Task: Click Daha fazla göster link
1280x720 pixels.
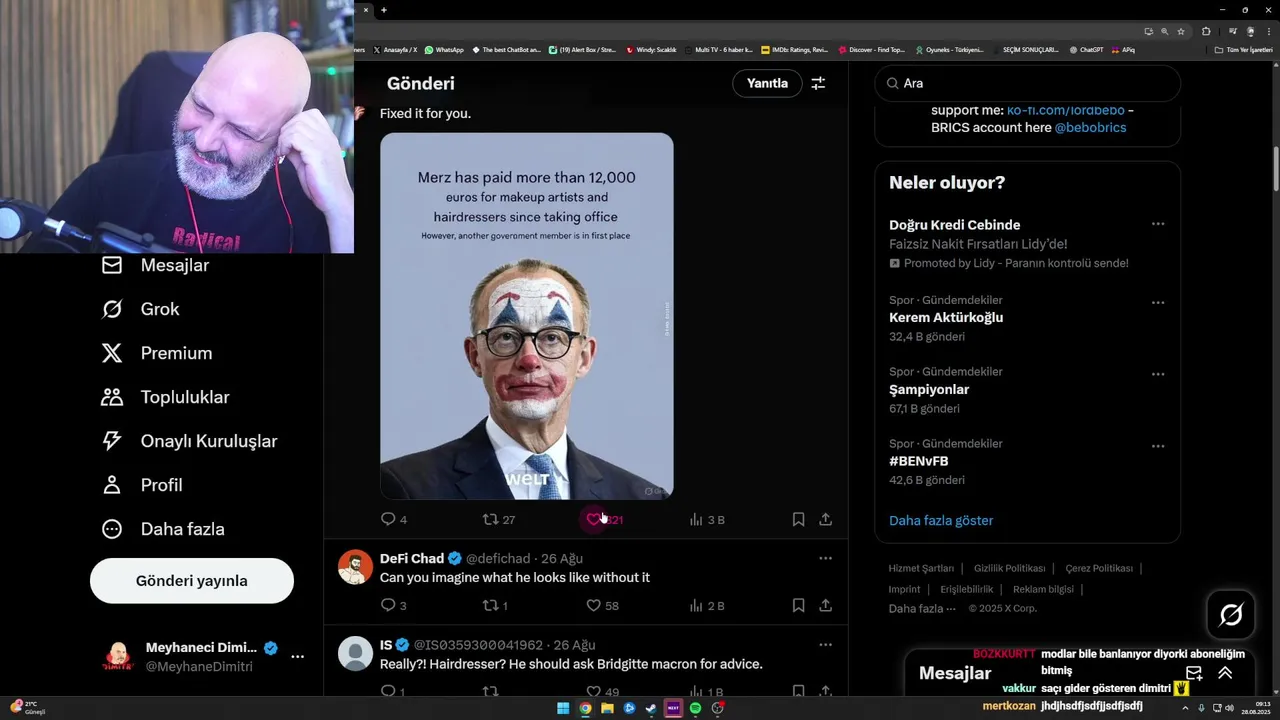Action: pos(941,520)
